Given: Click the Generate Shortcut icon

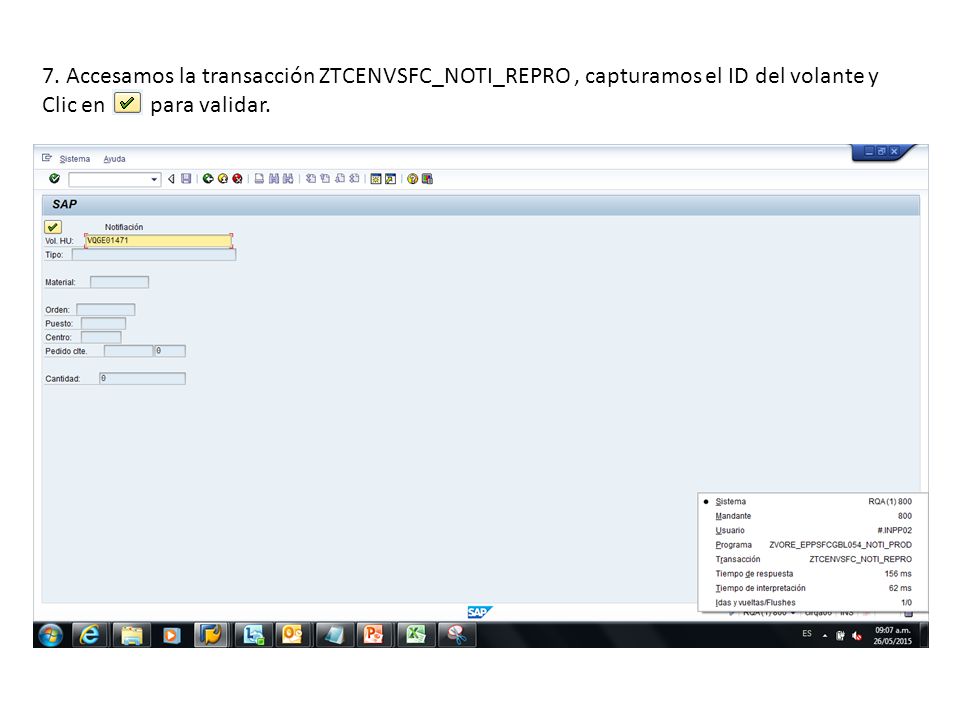Looking at the screenshot, I should tap(390, 179).
